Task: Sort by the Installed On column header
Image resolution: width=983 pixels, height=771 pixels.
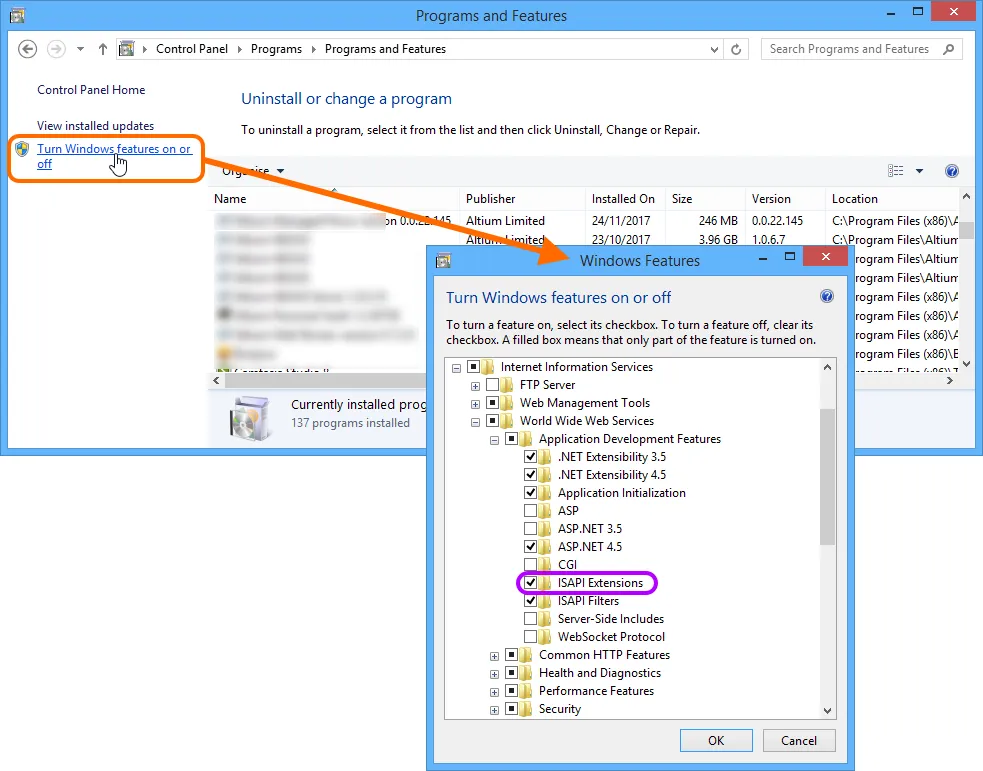Action: click(625, 199)
